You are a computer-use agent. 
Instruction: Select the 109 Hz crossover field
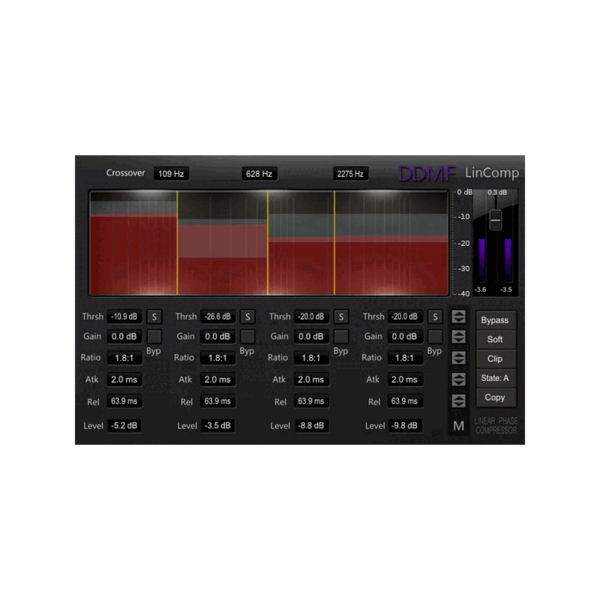pos(171,174)
